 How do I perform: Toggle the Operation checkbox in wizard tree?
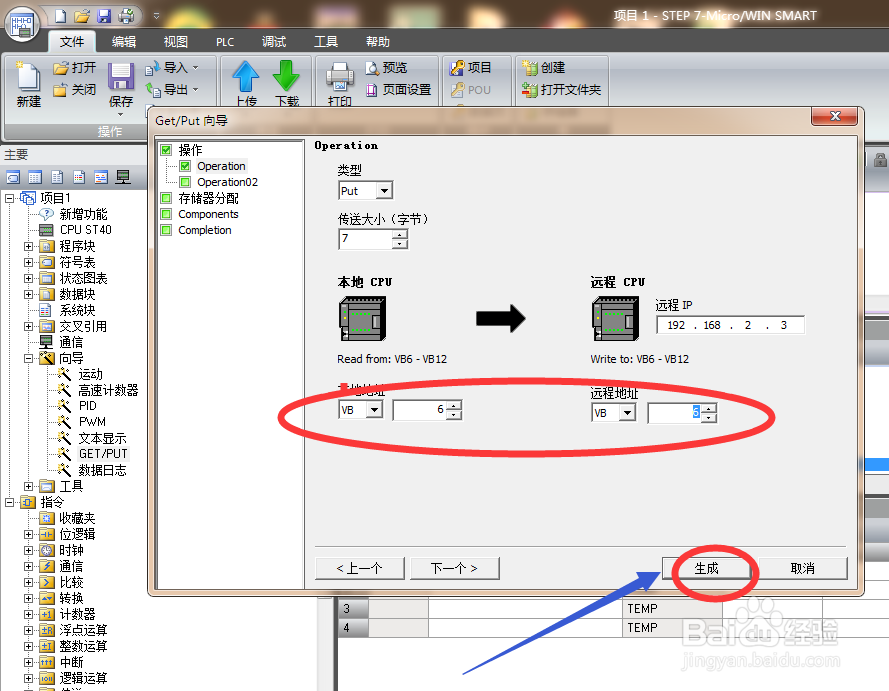[x=185, y=166]
